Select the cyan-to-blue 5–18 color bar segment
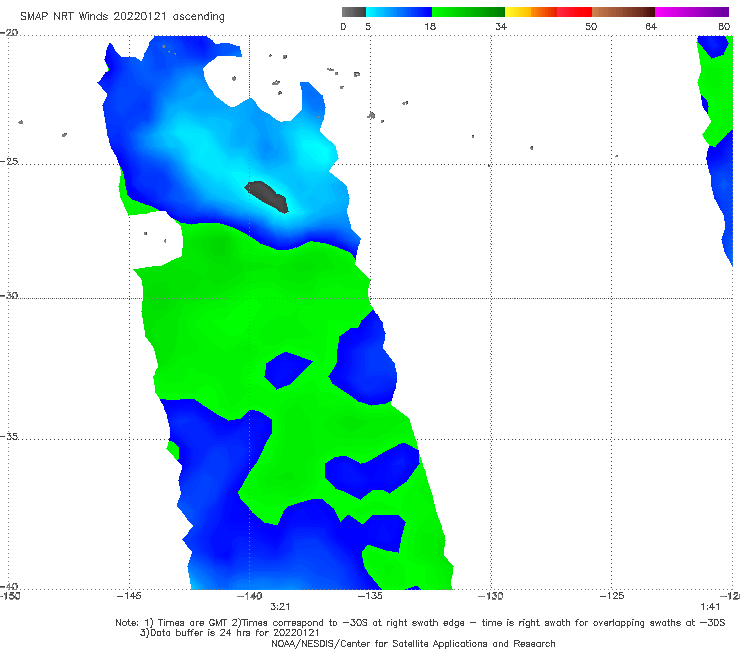Image resolution: width=740 pixels, height=650 pixels. pyautogui.click(x=399, y=12)
